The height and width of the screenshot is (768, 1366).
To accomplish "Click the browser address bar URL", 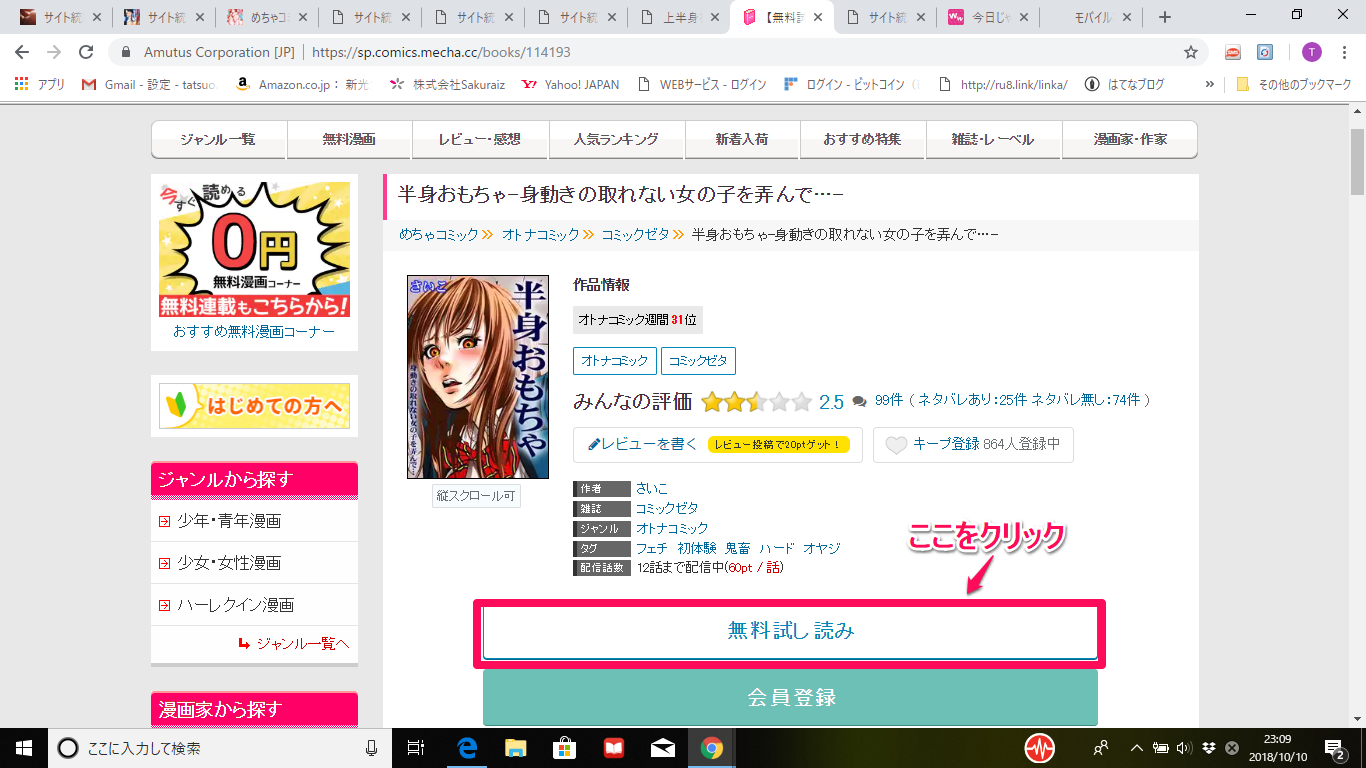I will tap(441, 52).
